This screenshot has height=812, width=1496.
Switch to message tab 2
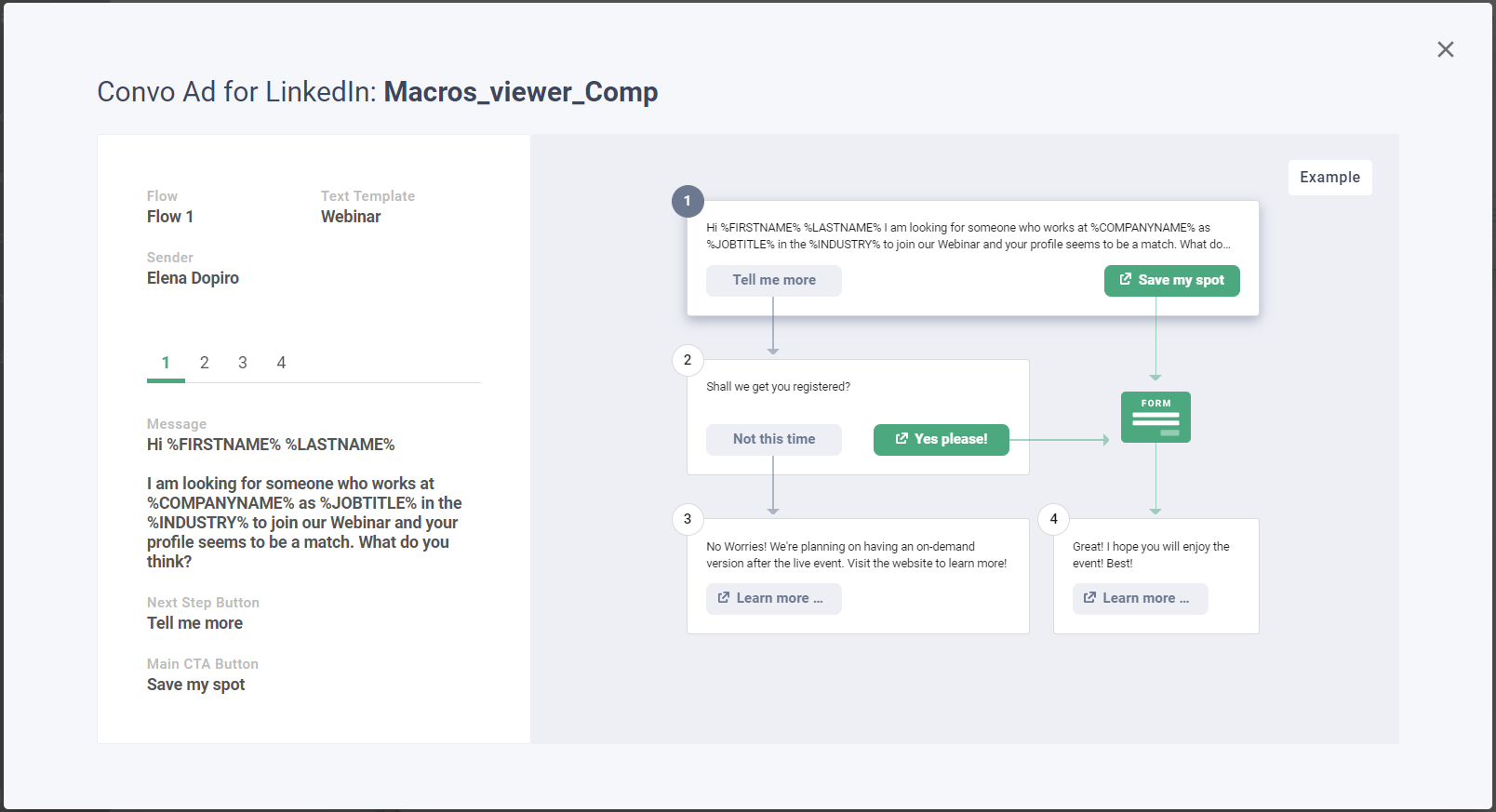pyautogui.click(x=205, y=363)
